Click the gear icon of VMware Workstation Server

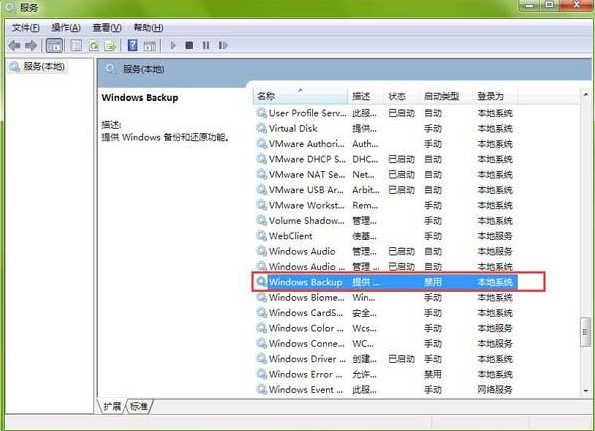click(x=261, y=205)
